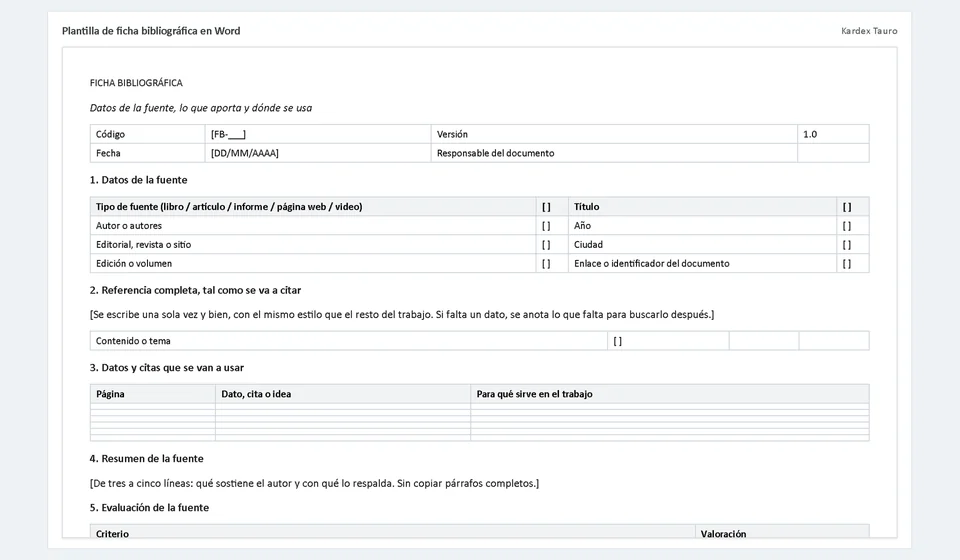Click the 'Enlace o identificador del documento' cell
Viewport: 960px width, 560px height.
702,264
